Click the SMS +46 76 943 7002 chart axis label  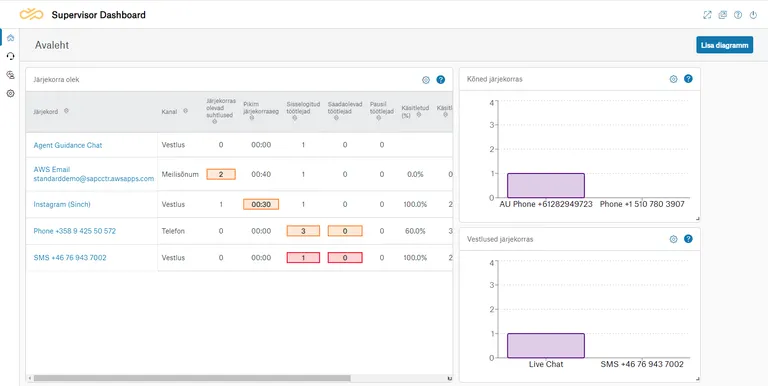(642, 364)
